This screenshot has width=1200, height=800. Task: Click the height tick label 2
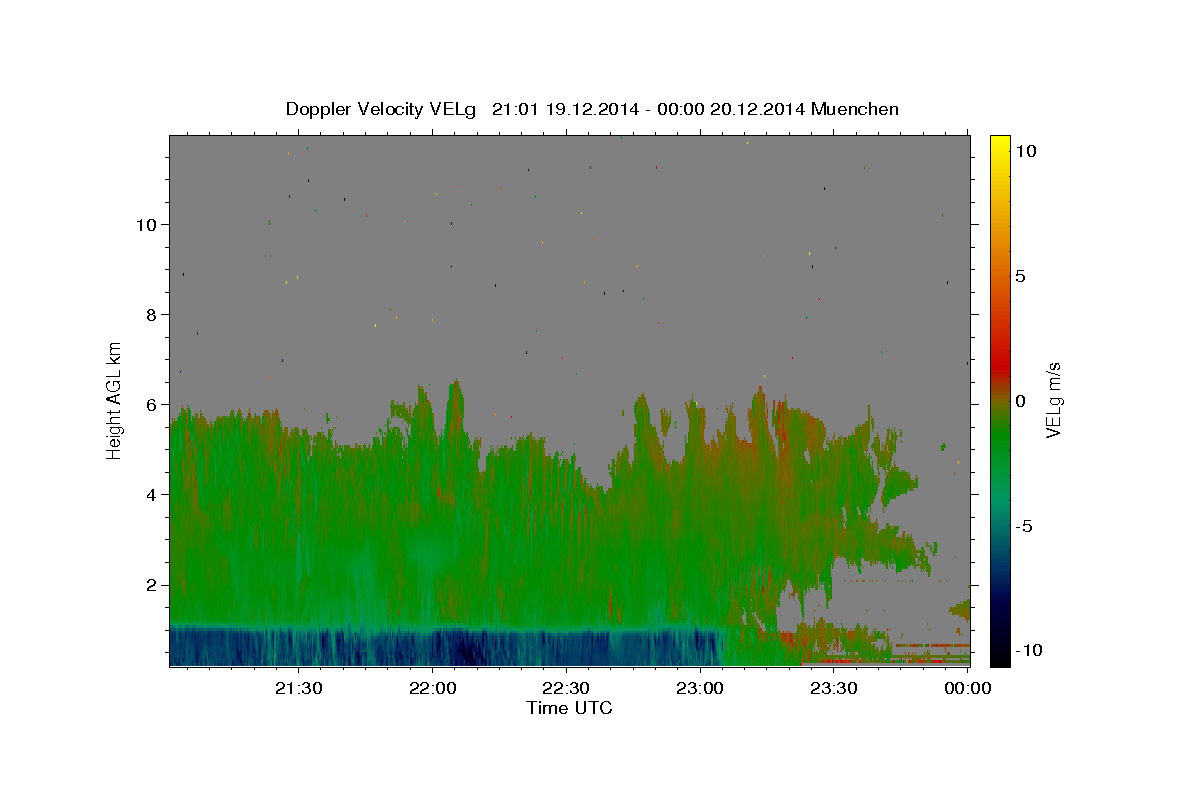pyautogui.click(x=152, y=584)
